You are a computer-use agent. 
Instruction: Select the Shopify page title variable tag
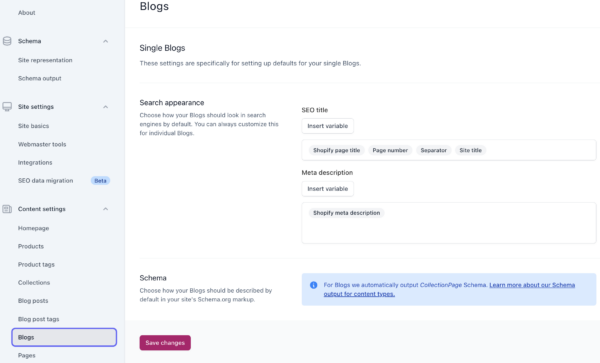coord(336,150)
